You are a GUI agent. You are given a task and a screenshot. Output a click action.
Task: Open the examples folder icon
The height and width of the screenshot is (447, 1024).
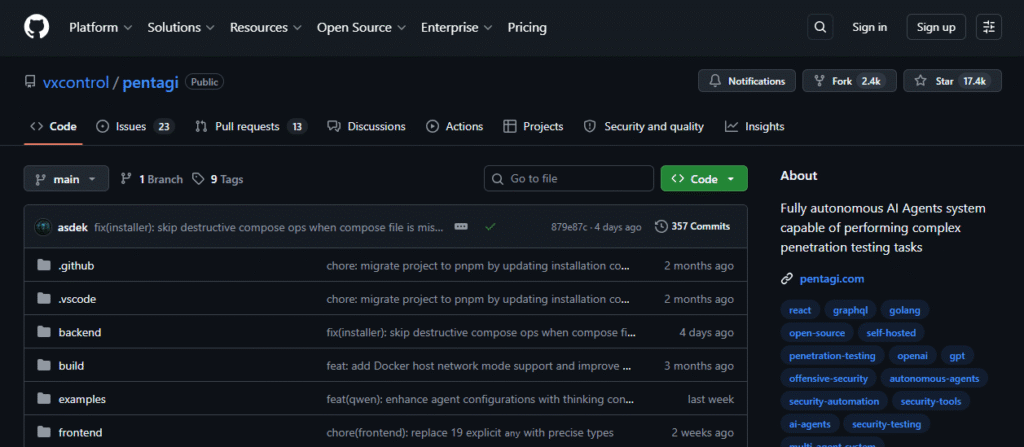coord(44,399)
